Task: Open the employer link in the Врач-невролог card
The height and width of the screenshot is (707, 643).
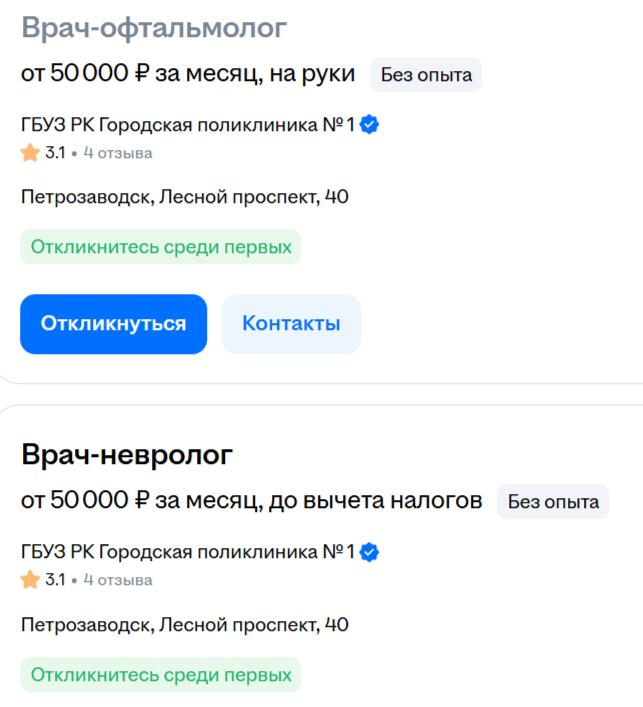Action: coord(187,552)
